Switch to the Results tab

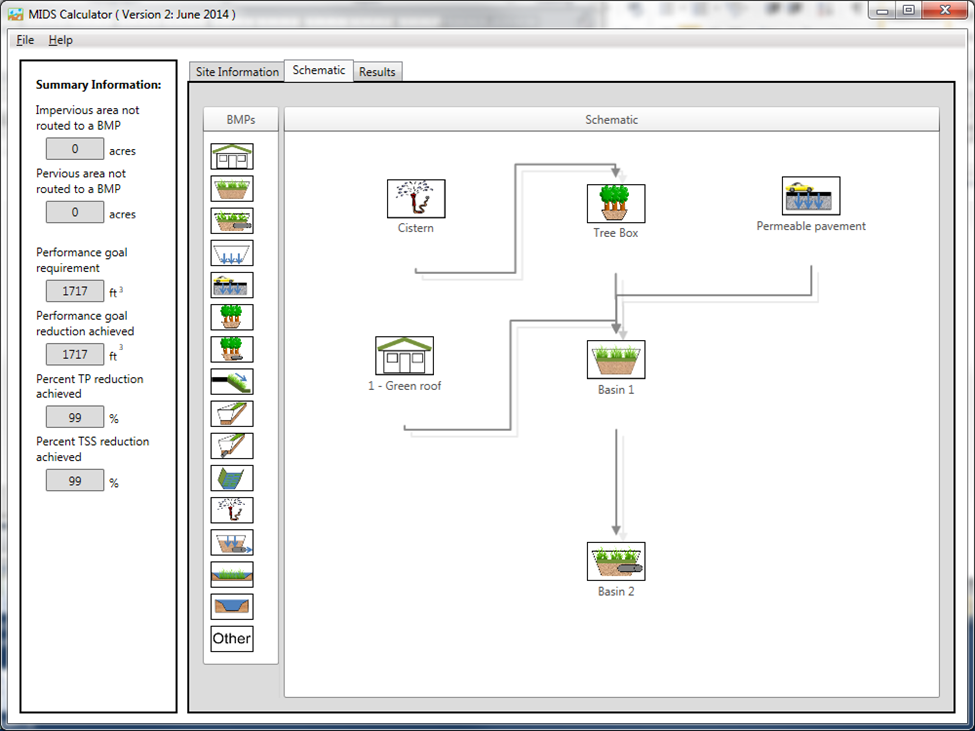click(x=377, y=72)
